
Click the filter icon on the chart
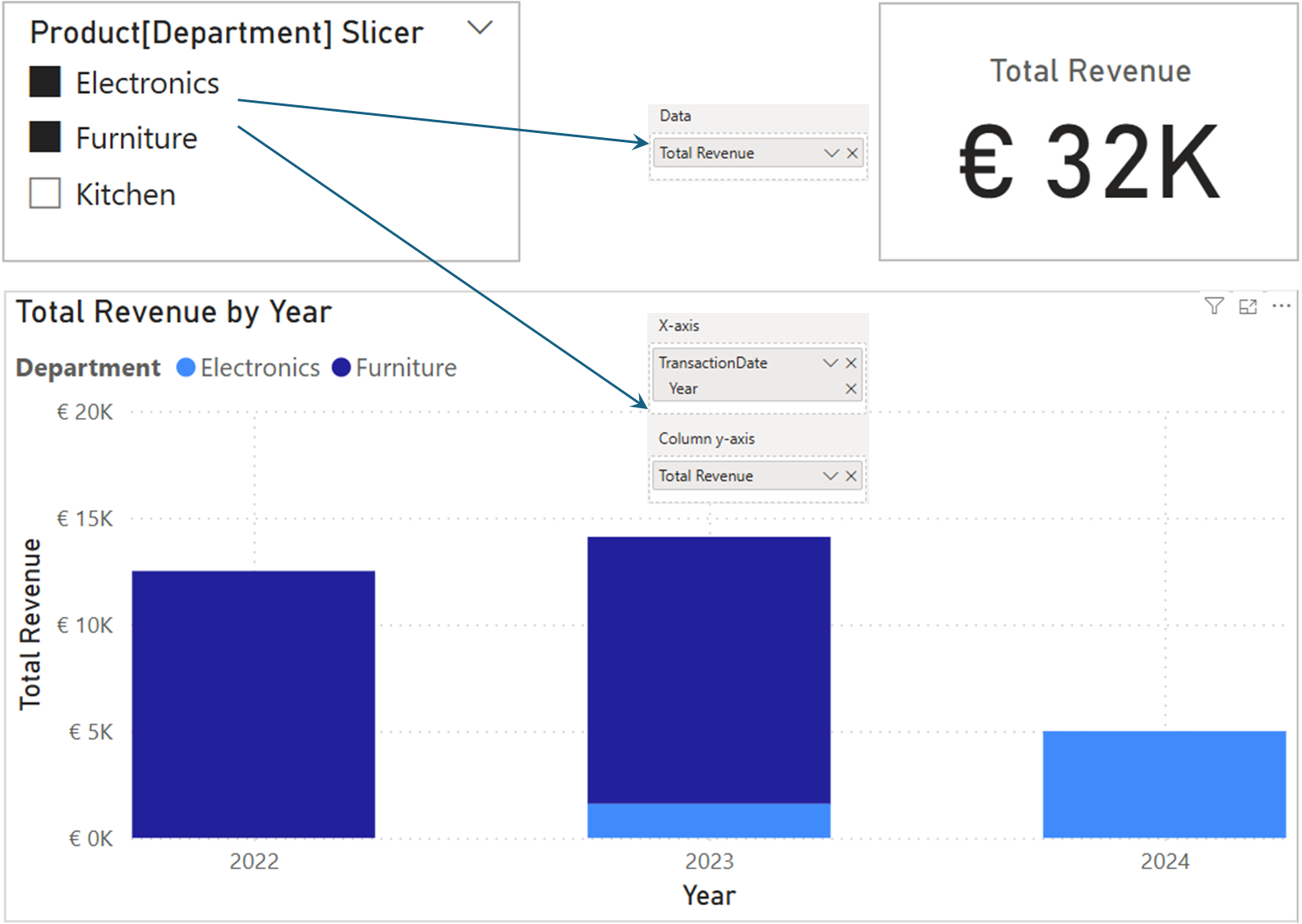pyautogui.click(x=1213, y=306)
